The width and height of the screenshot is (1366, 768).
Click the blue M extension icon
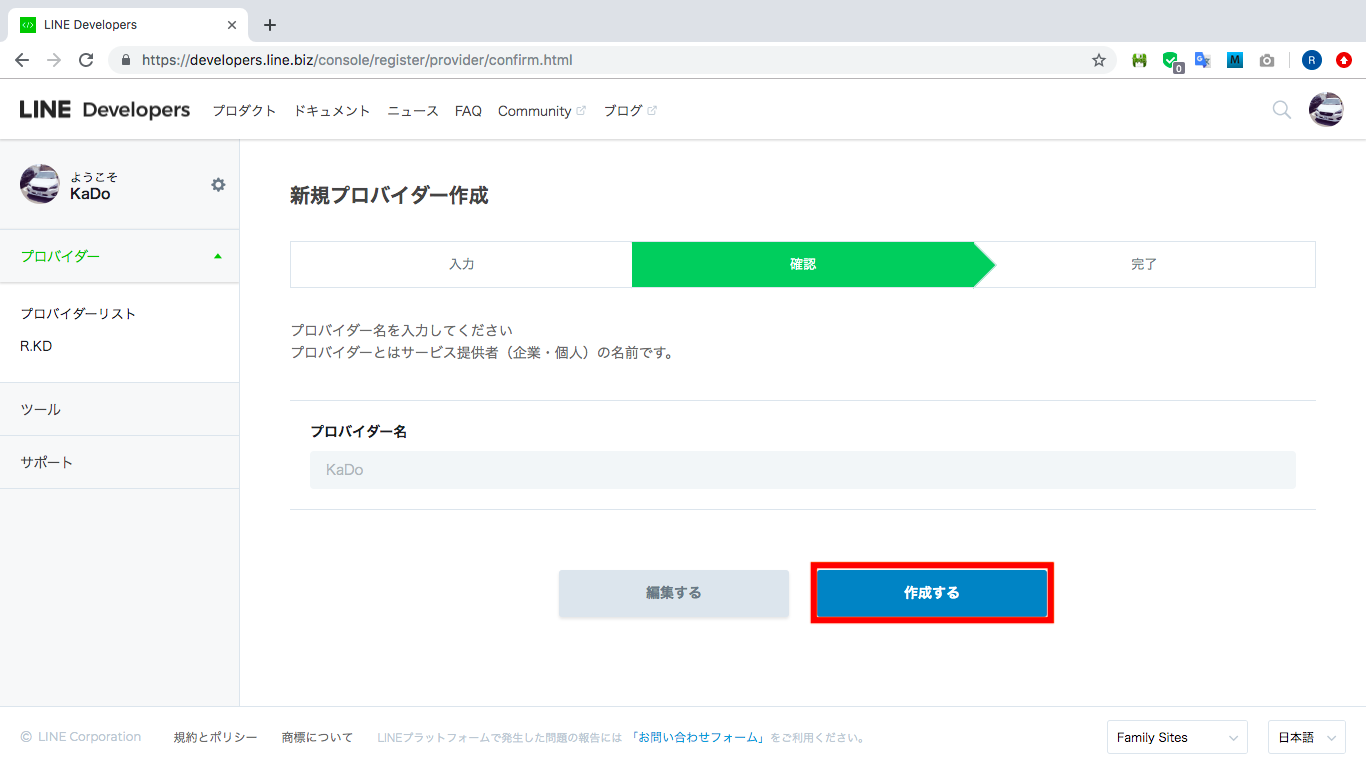tap(1235, 60)
